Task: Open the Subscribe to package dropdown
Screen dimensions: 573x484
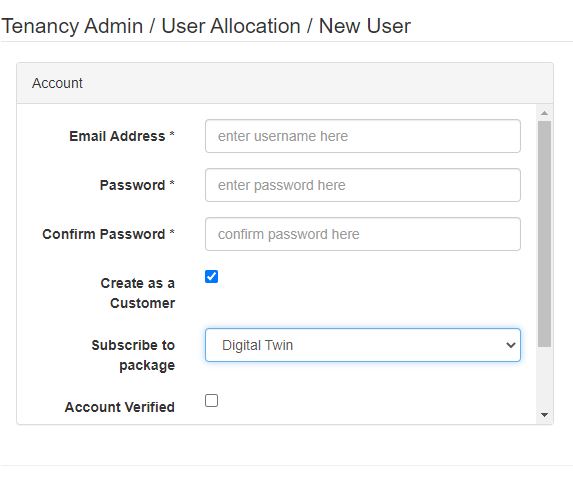Action: click(363, 345)
